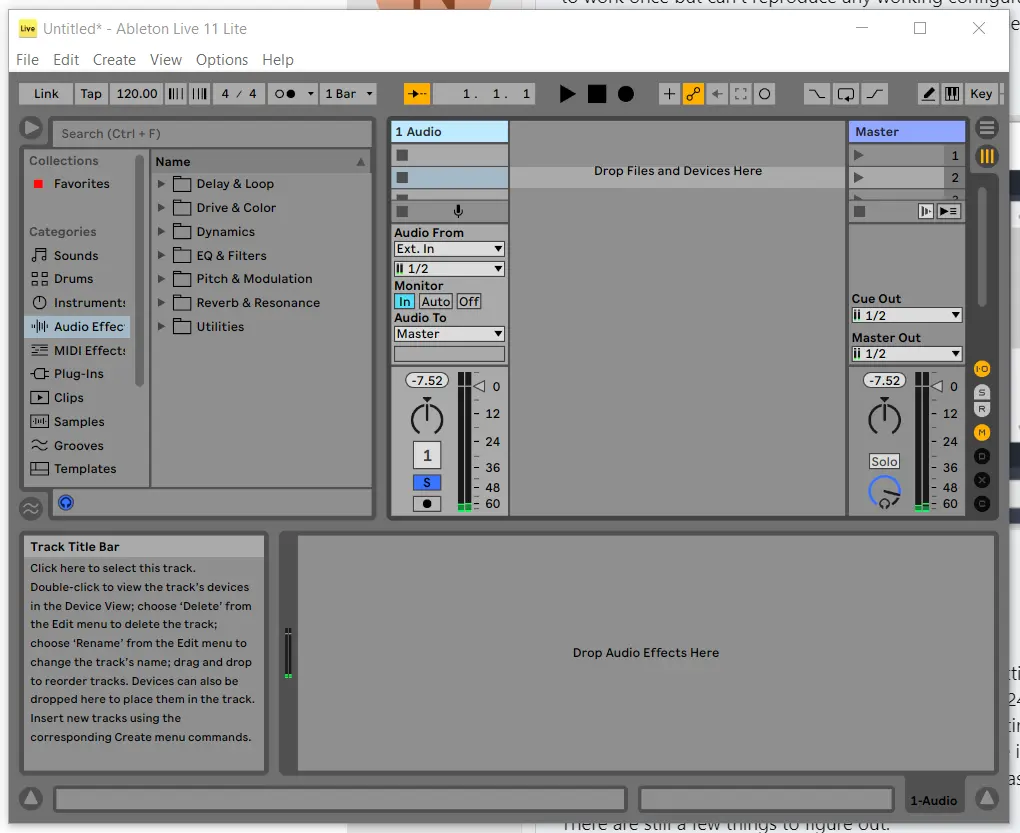Start playback with the Play button

[x=567, y=94]
